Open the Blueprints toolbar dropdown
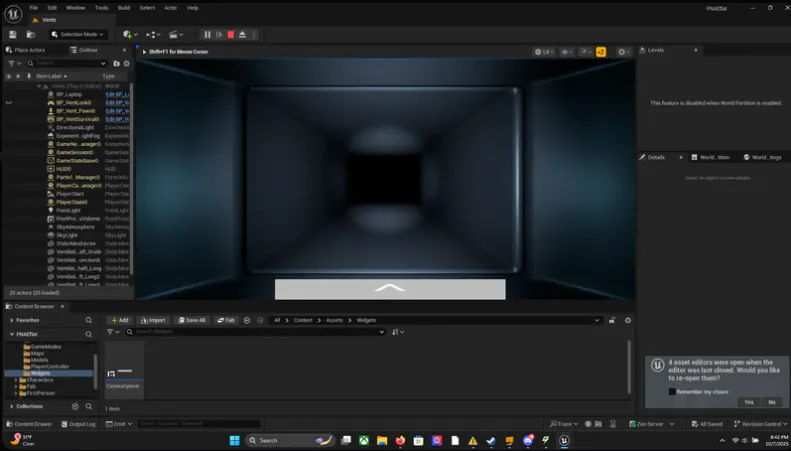 coord(153,34)
